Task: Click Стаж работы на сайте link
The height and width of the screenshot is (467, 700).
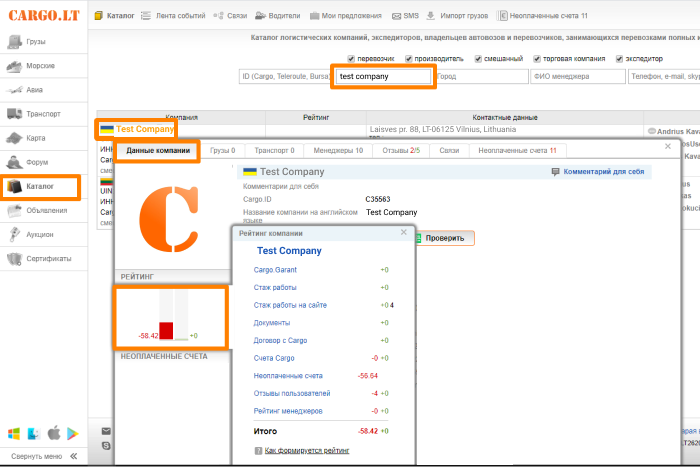Action: [290, 305]
